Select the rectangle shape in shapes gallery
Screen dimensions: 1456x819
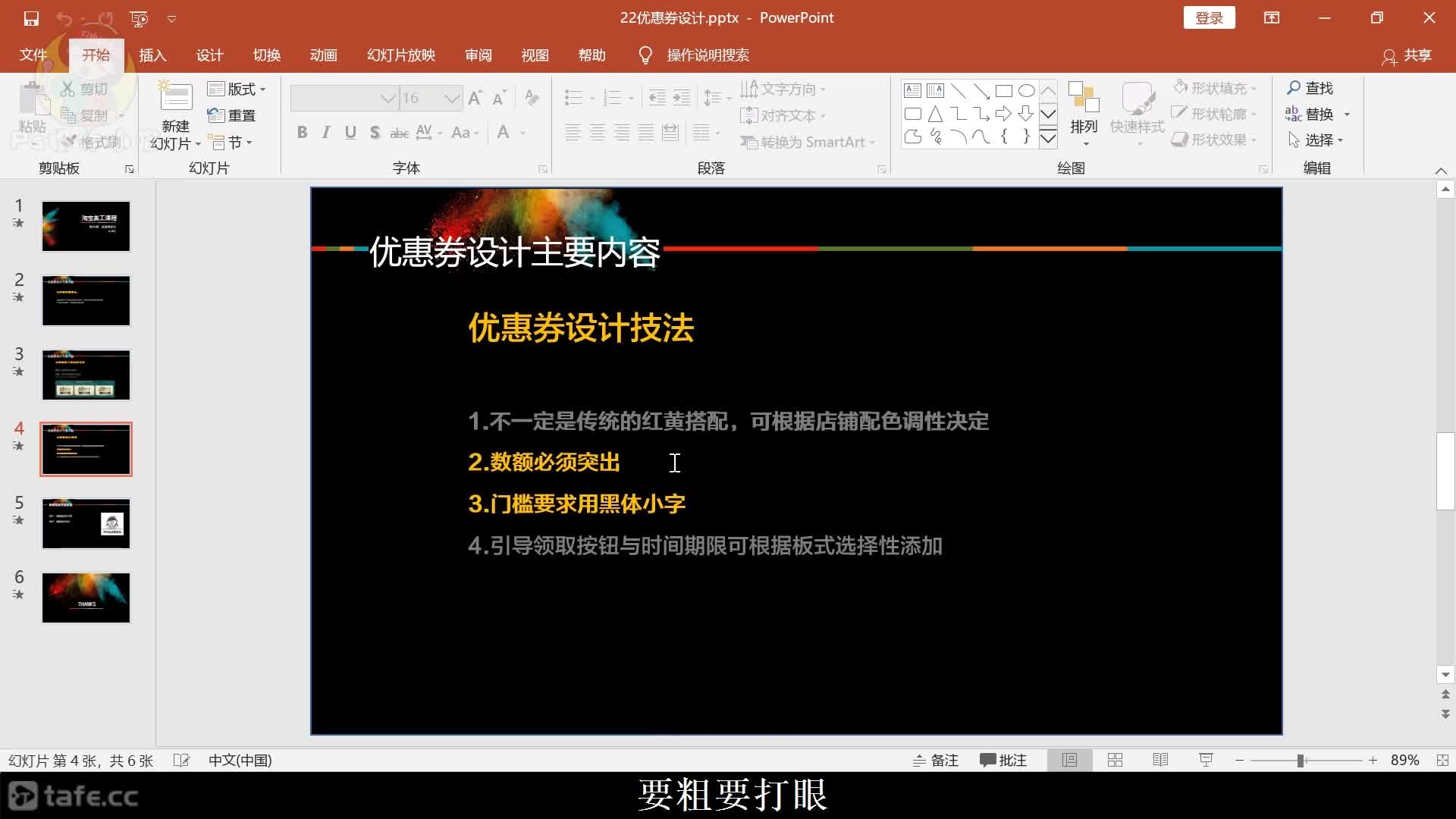click(x=1003, y=91)
